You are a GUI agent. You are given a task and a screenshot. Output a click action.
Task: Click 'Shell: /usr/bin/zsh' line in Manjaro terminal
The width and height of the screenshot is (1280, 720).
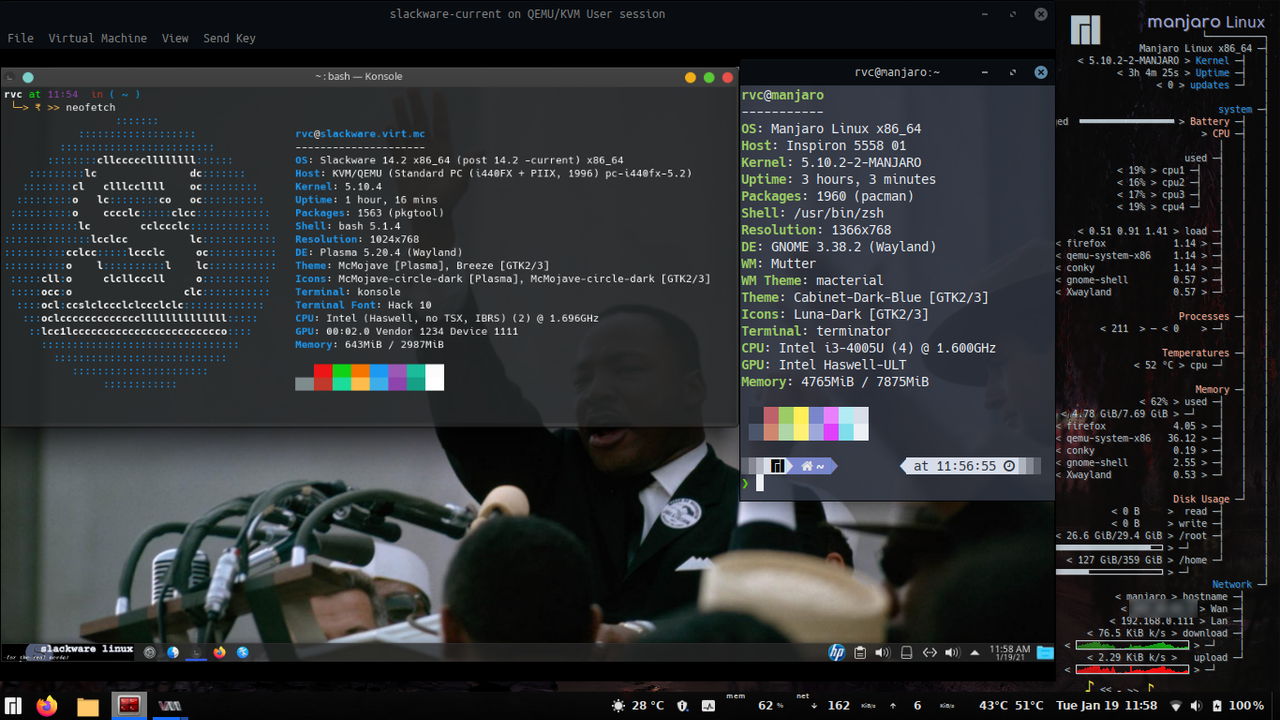click(x=812, y=213)
